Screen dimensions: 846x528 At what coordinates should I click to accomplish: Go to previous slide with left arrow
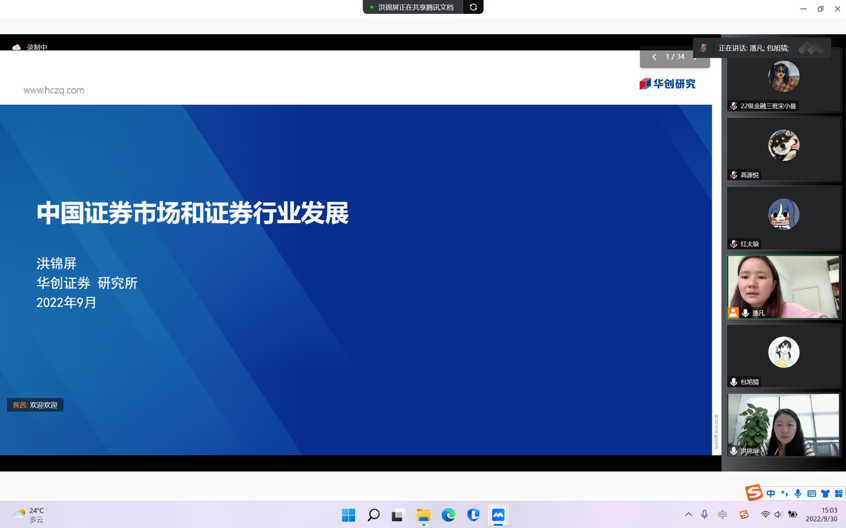[x=654, y=57]
